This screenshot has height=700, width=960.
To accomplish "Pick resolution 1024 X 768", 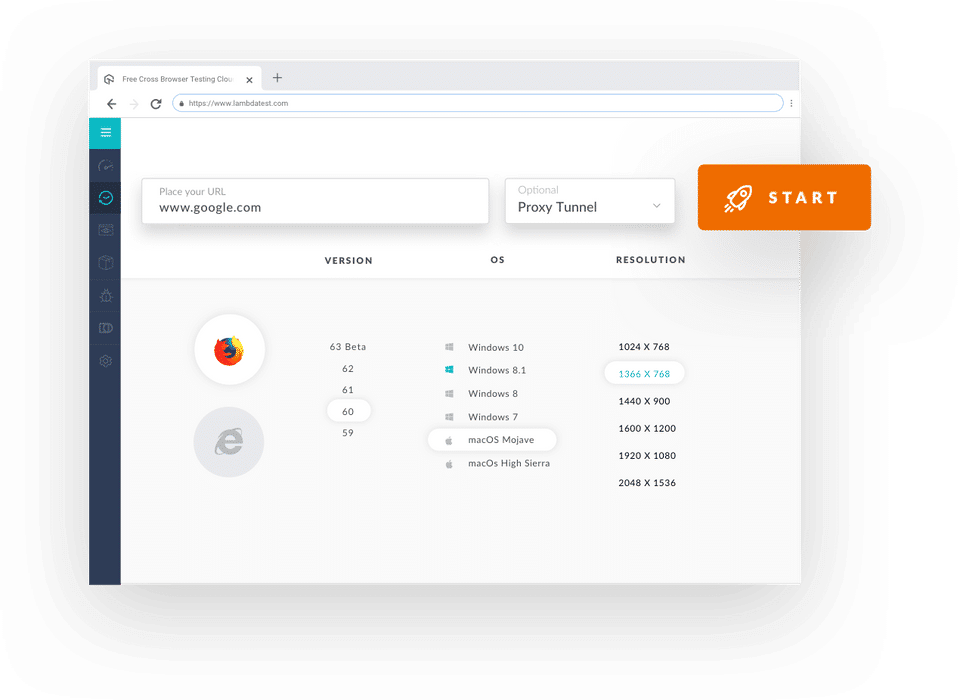I will (644, 347).
